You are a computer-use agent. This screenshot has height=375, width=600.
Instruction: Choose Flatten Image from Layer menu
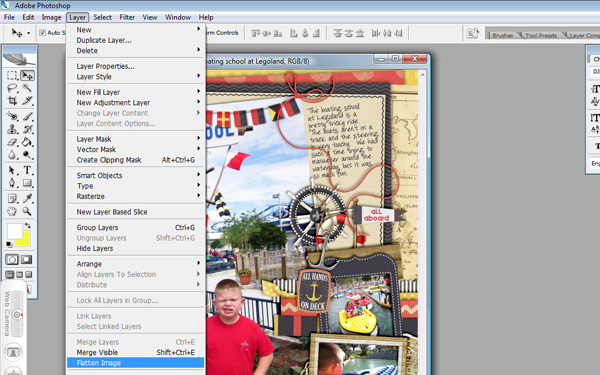135,363
